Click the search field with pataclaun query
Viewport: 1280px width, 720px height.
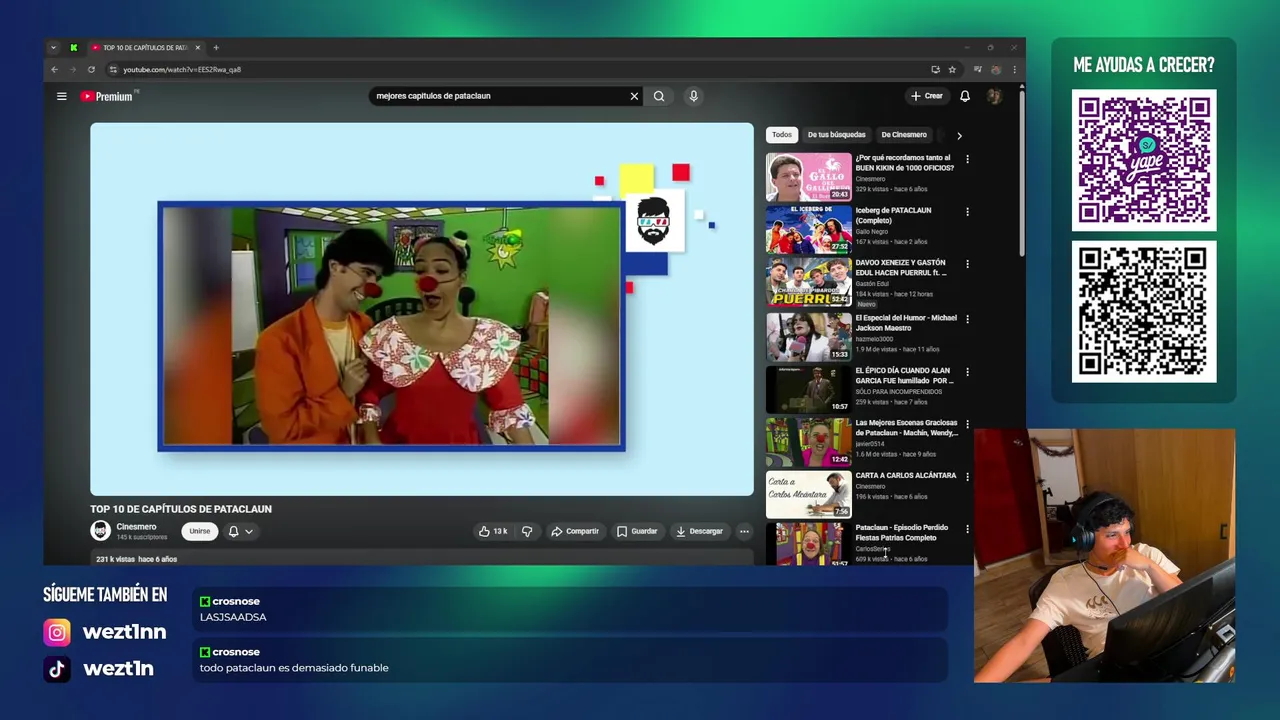[498, 96]
